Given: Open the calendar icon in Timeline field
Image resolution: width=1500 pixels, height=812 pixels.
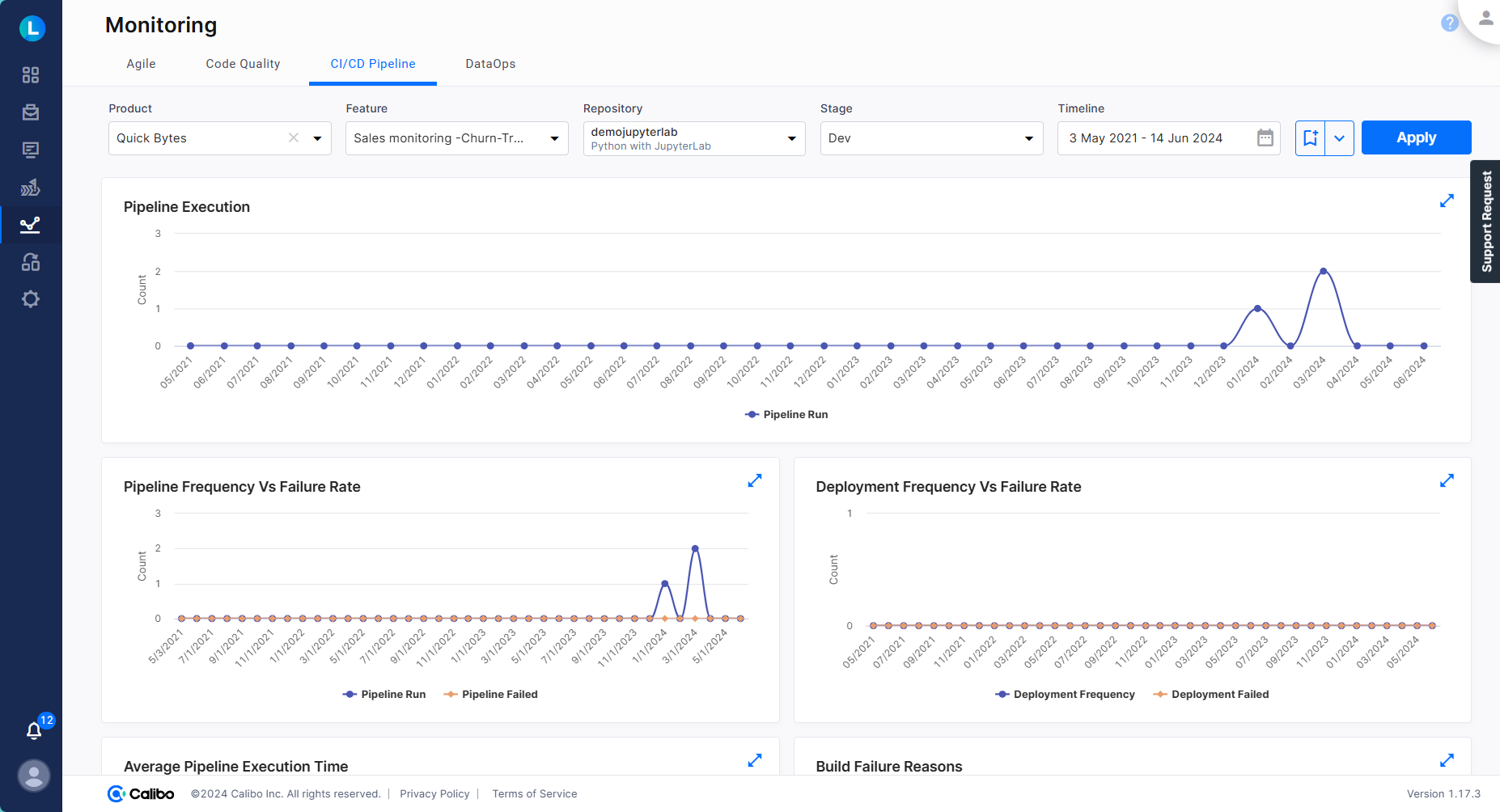Looking at the screenshot, I should click(1265, 137).
